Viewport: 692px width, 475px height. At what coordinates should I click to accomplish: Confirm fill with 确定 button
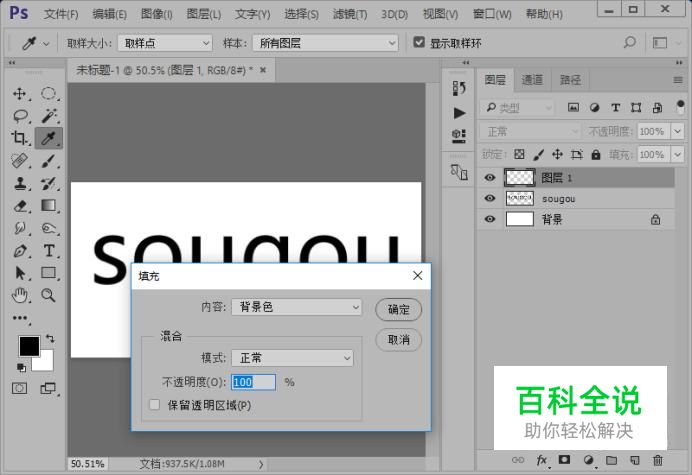pyautogui.click(x=399, y=309)
